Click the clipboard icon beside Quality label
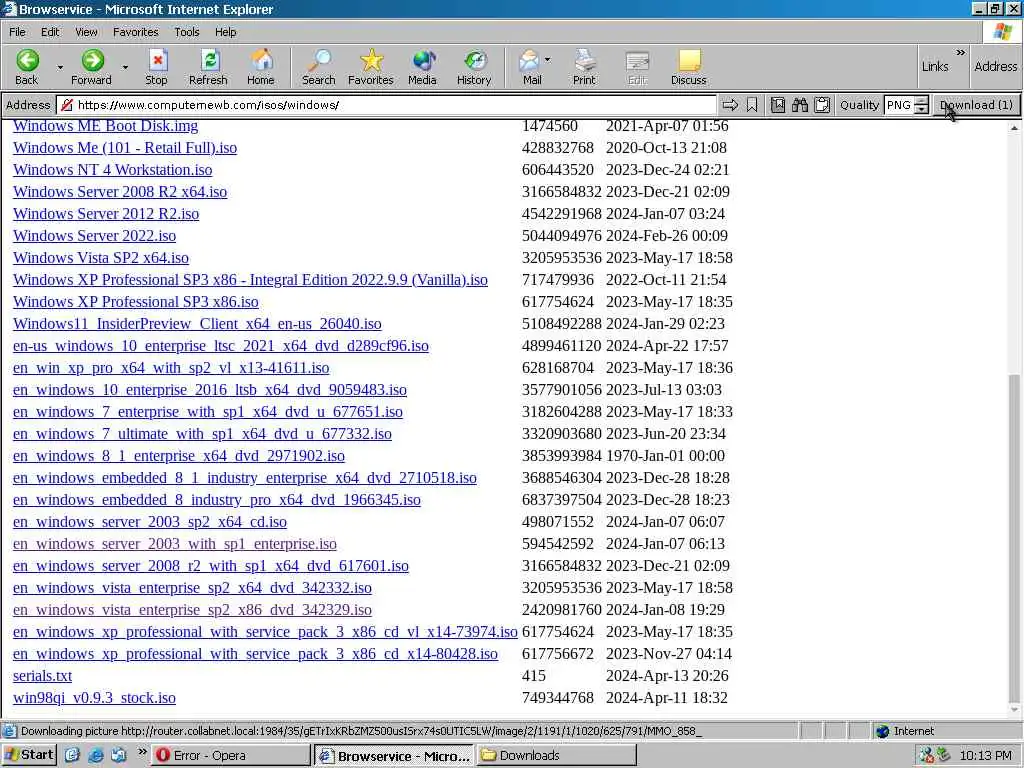1024x768 pixels. point(822,104)
